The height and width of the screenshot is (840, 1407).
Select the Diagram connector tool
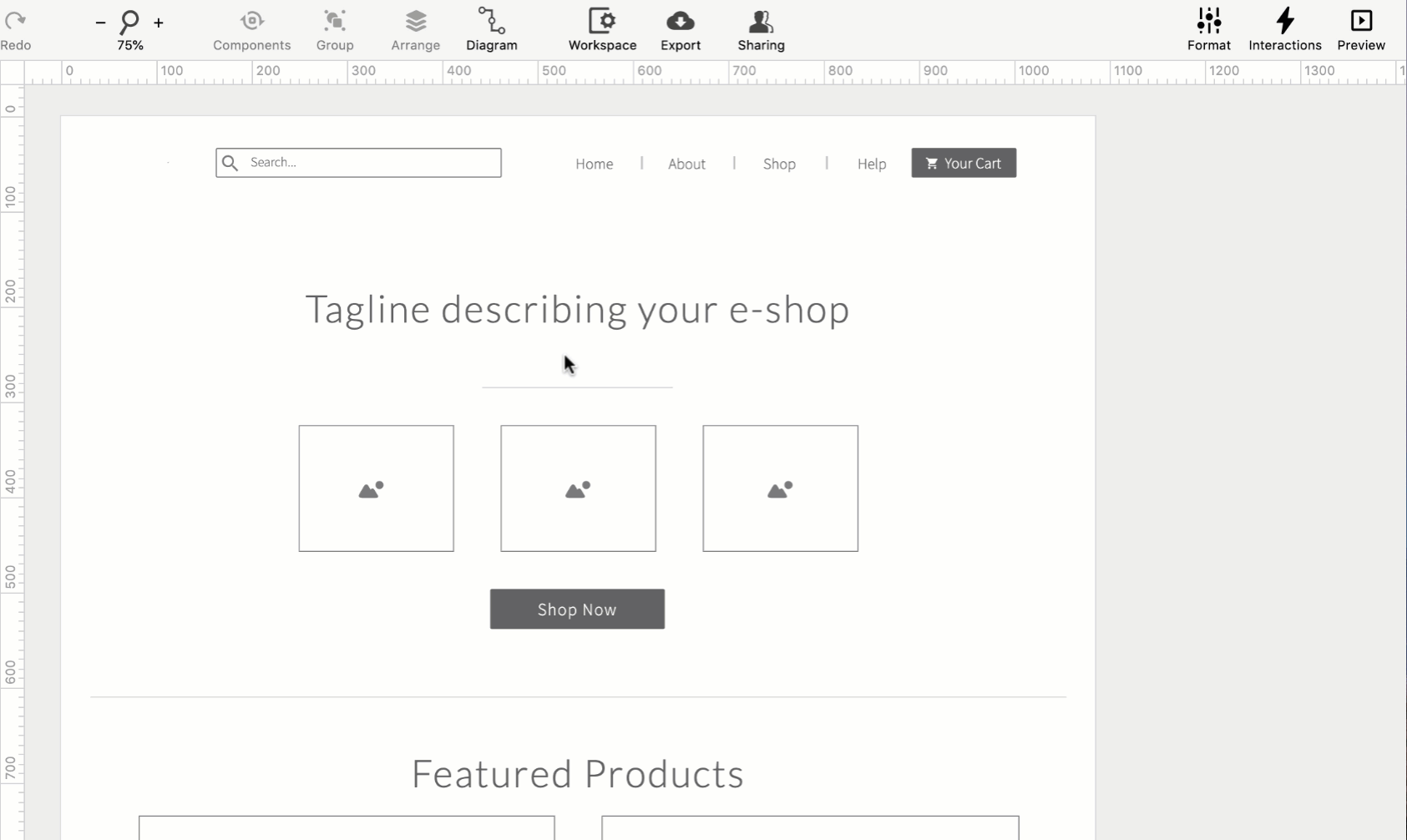click(x=491, y=29)
